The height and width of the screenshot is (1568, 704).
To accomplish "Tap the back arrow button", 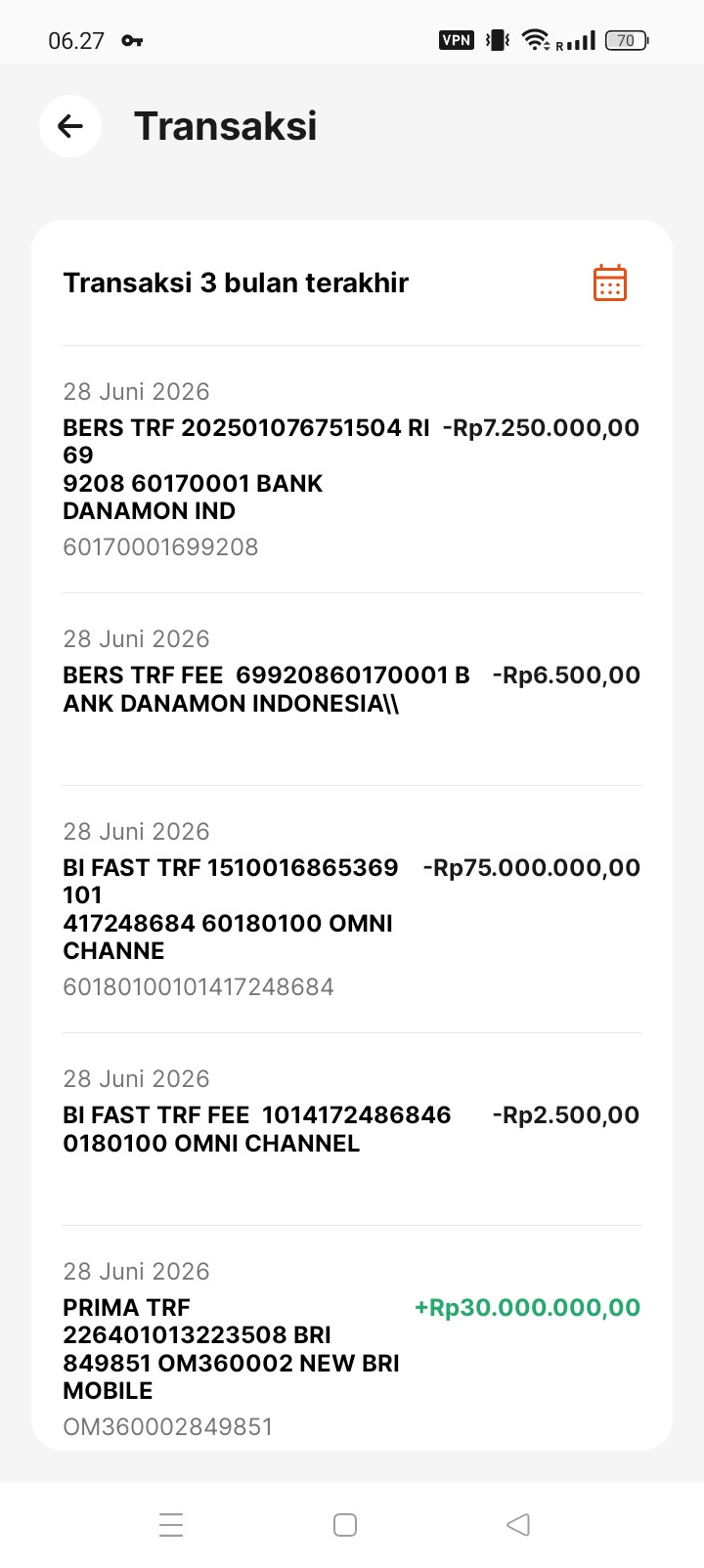I will tap(70, 126).
